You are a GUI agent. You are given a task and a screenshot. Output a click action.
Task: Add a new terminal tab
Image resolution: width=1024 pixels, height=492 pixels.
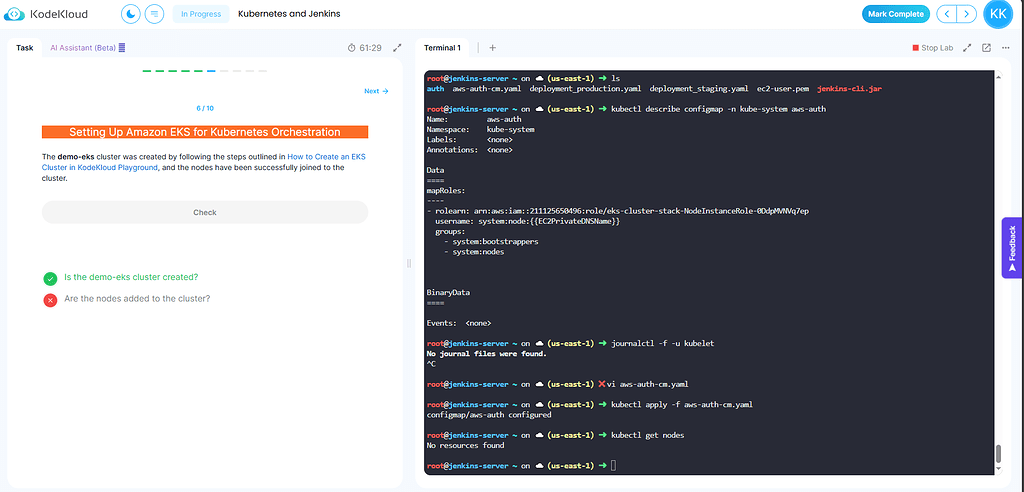tap(492, 47)
